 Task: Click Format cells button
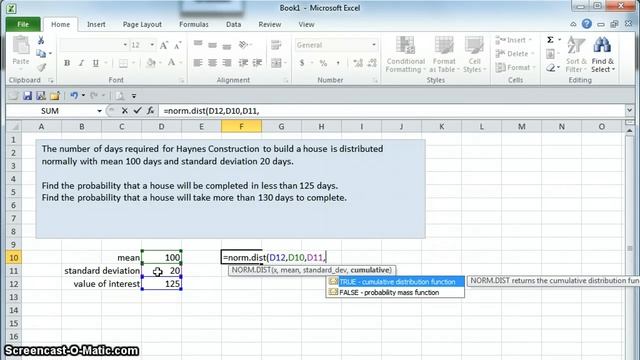click(515, 67)
